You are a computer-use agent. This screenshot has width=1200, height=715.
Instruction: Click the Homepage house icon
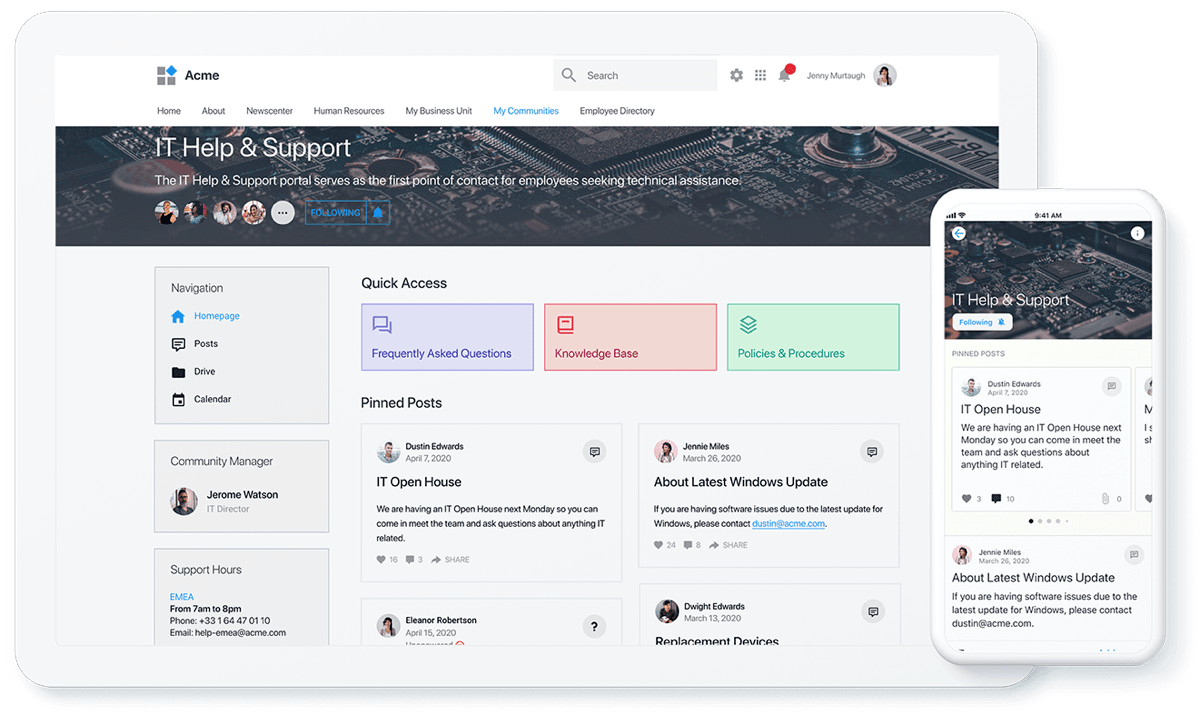click(178, 316)
